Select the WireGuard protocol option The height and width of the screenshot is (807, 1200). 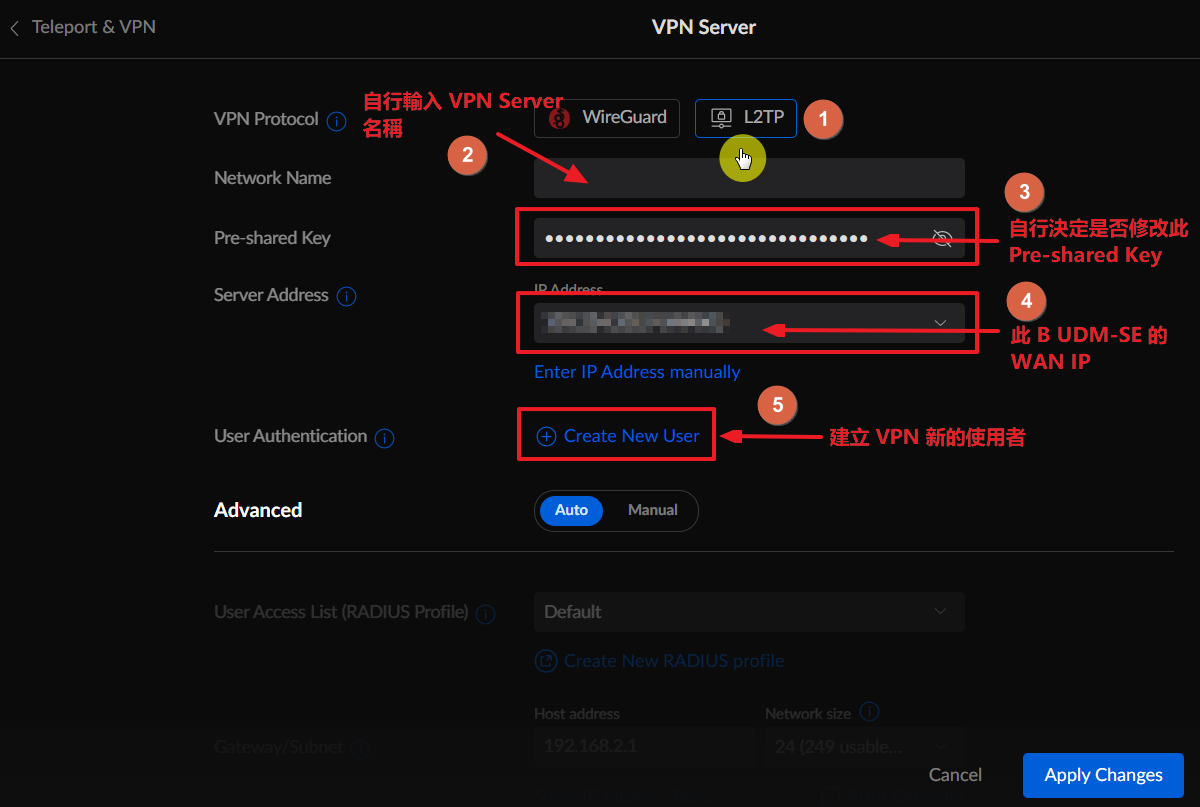click(607, 118)
